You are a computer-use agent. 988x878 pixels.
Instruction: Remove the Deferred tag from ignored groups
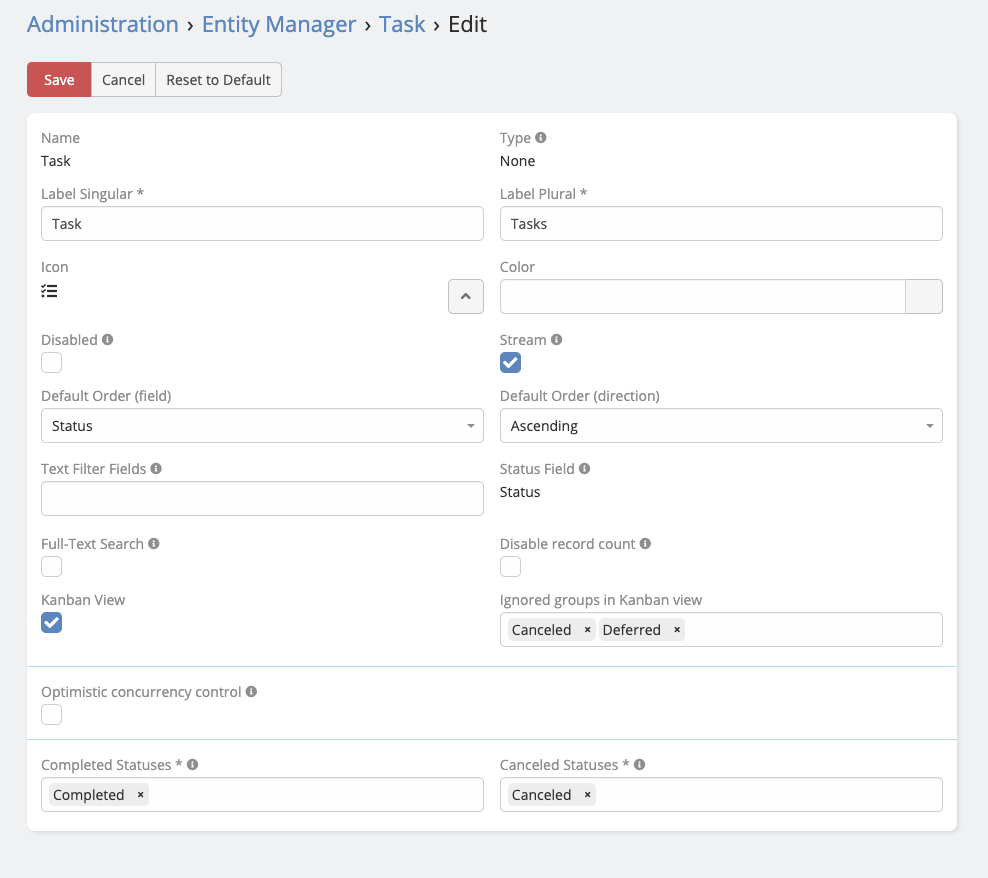point(677,630)
